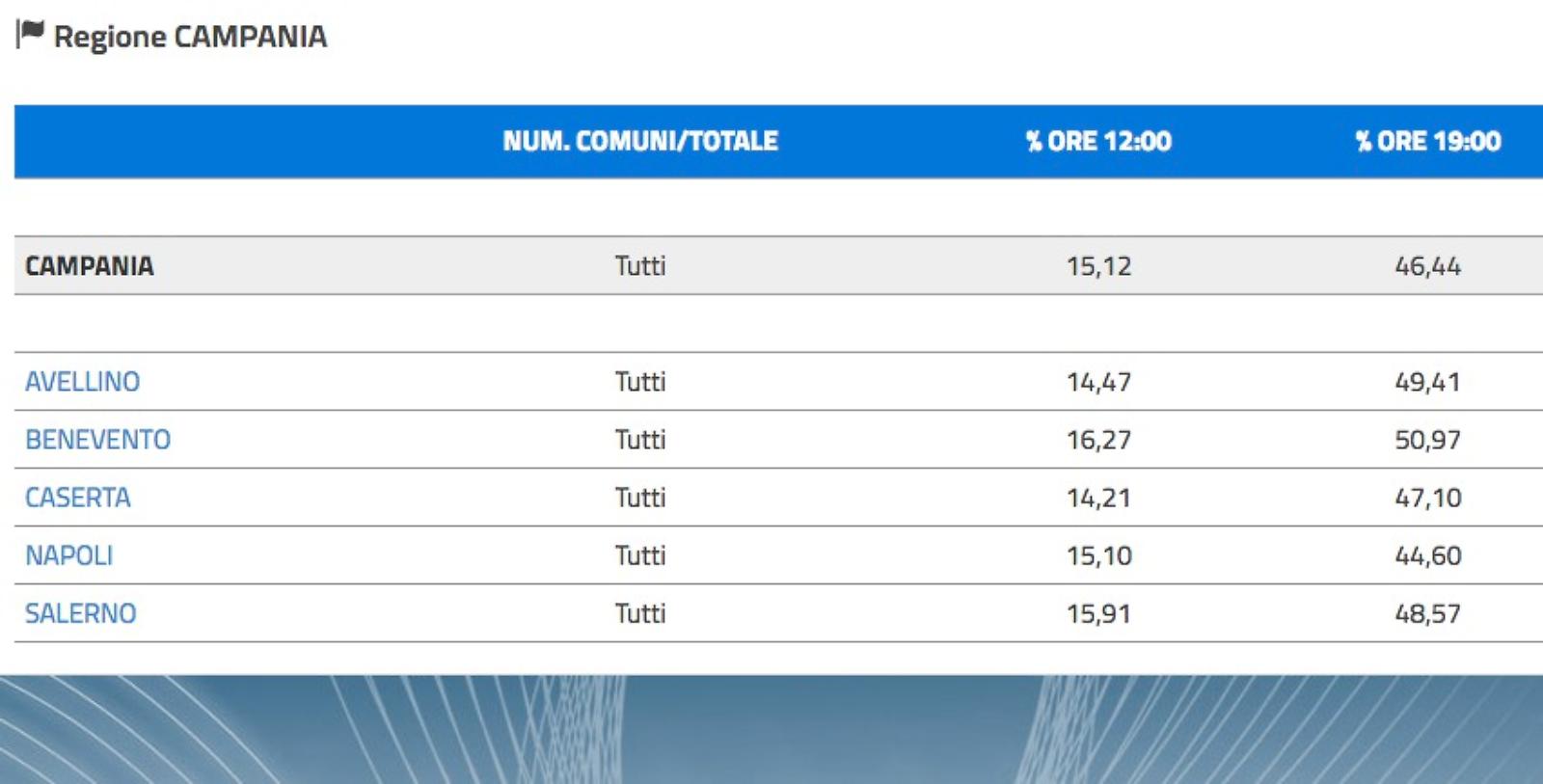Open the SALERNO province link
Viewport: 1543px width, 784px height.
pyautogui.click(x=80, y=613)
